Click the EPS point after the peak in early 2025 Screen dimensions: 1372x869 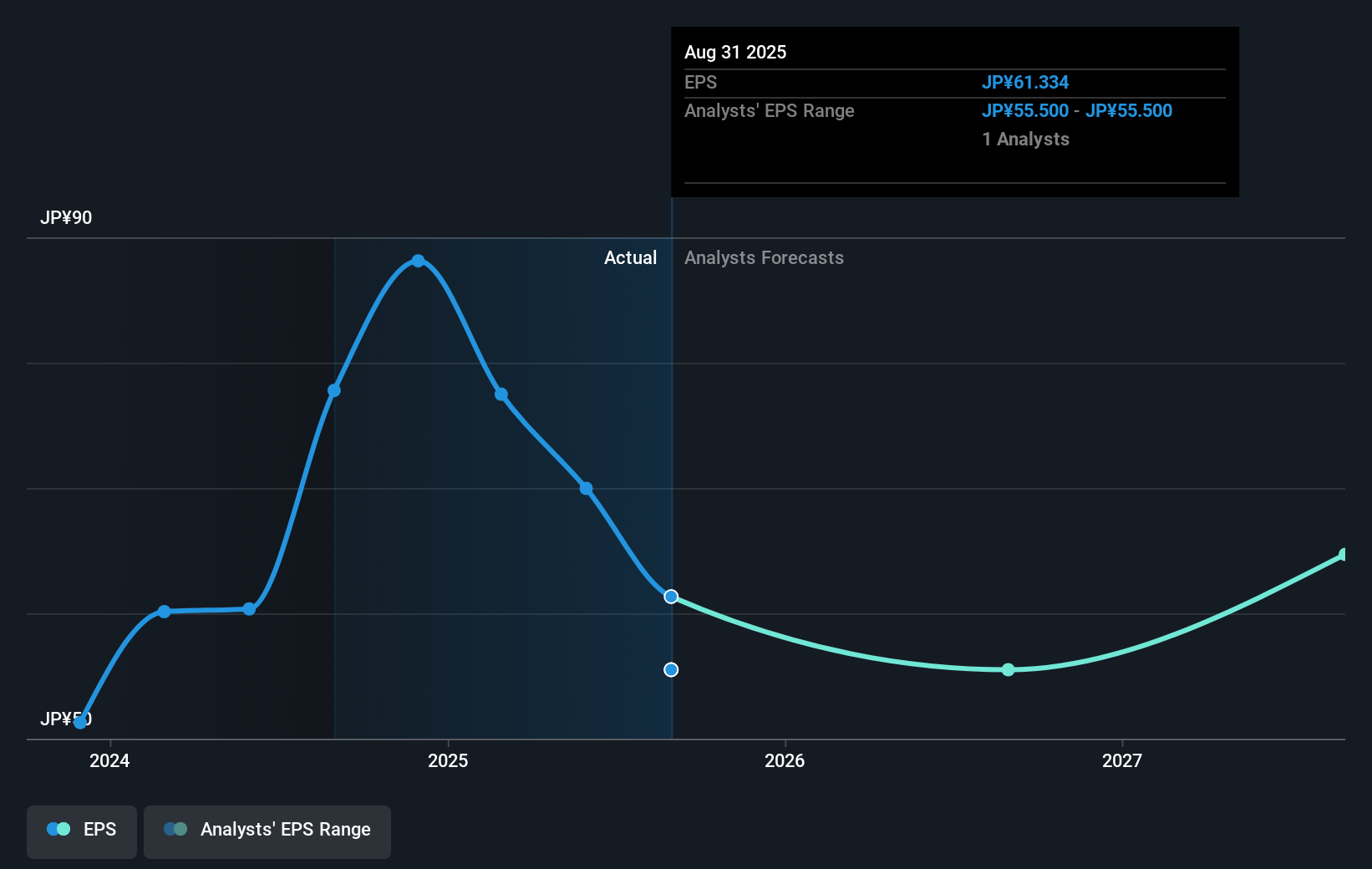pyautogui.click(x=501, y=394)
